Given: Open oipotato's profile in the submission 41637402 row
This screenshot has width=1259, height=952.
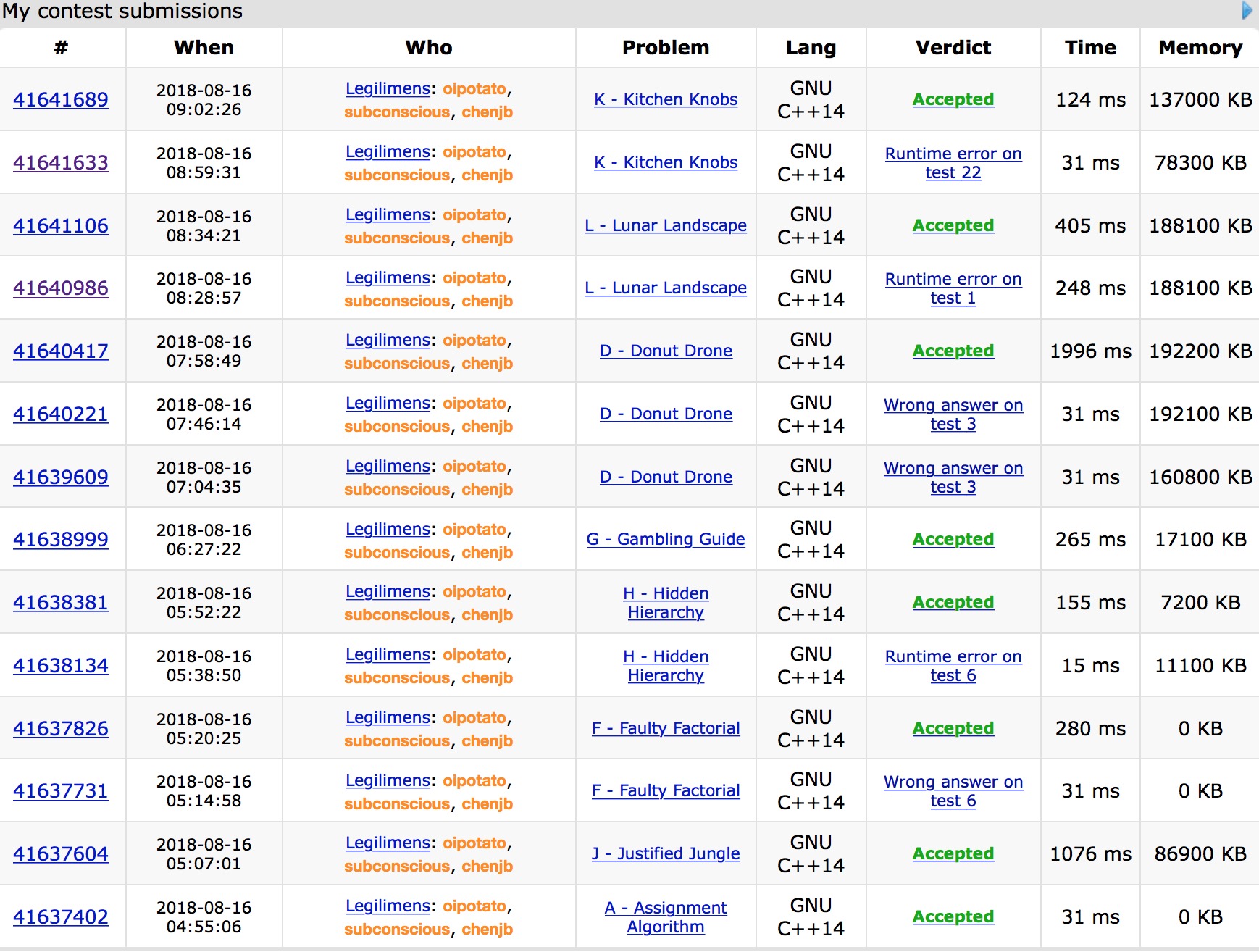Looking at the screenshot, I should pos(474,906).
